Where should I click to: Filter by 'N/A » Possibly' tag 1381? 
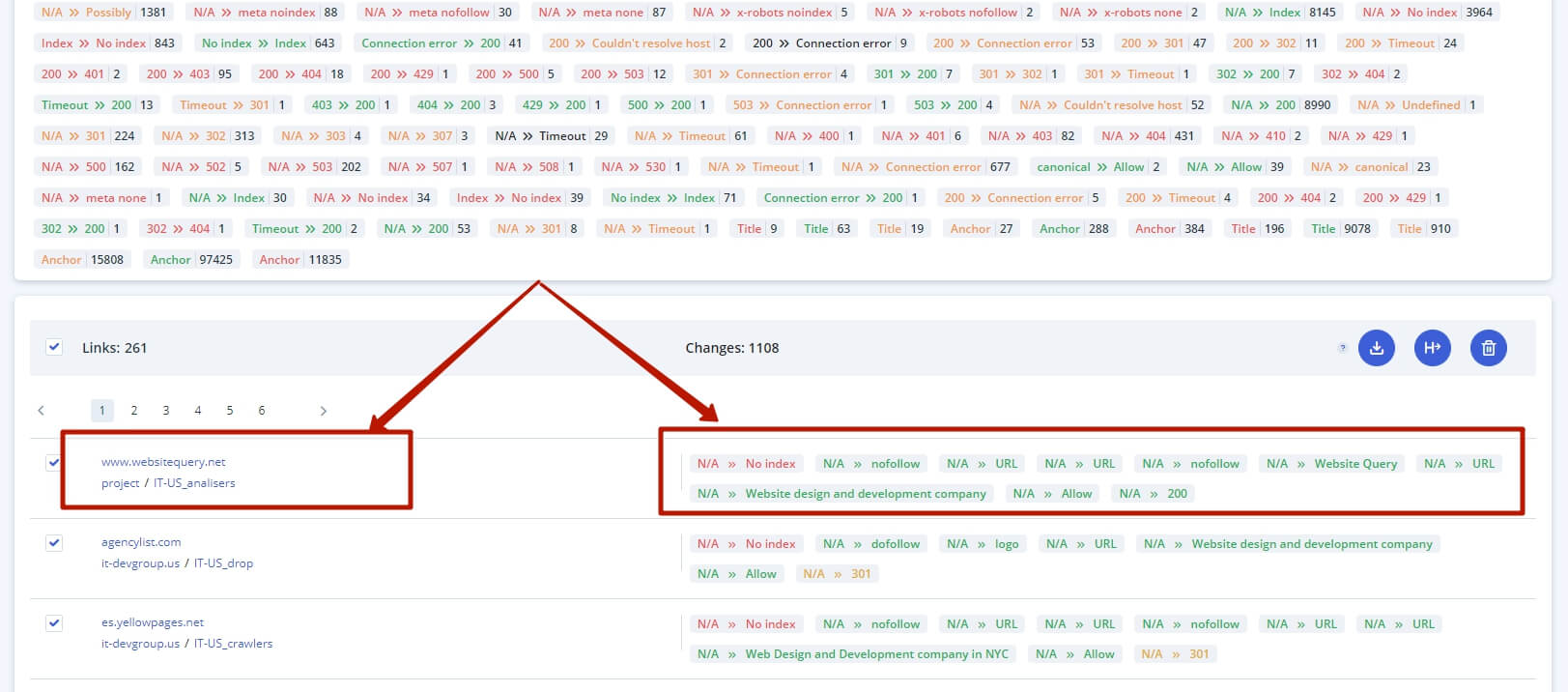(x=103, y=13)
